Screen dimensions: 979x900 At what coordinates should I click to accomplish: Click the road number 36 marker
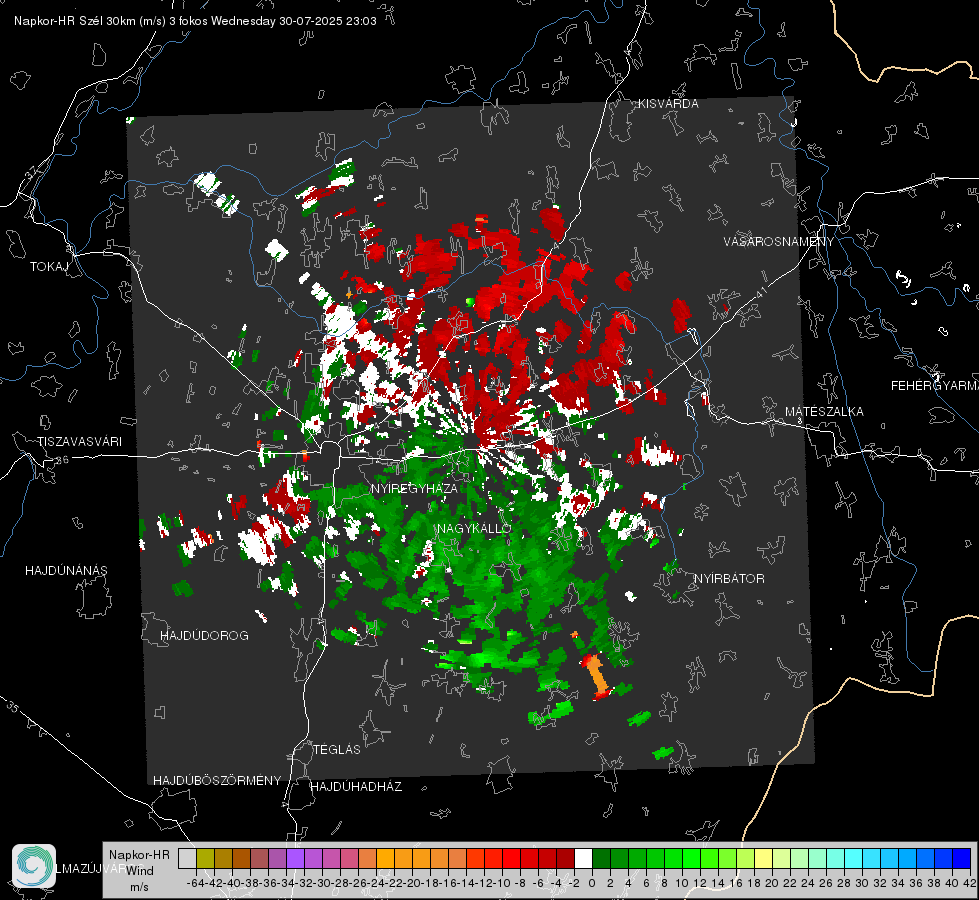pos(62,460)
